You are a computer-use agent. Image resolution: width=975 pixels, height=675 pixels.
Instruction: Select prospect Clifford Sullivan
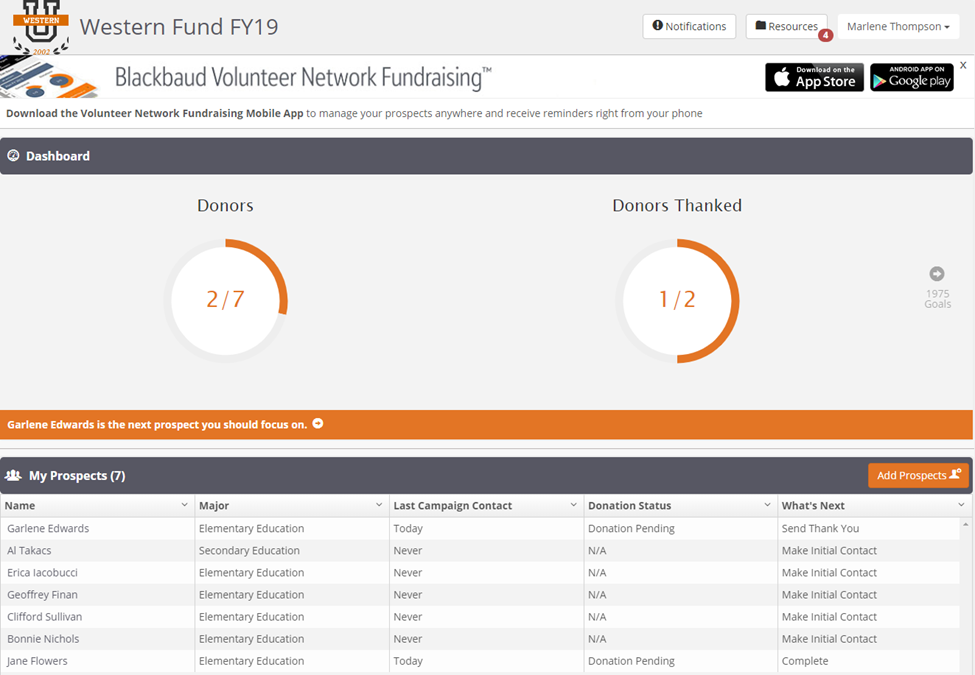[x=44, y=617]
